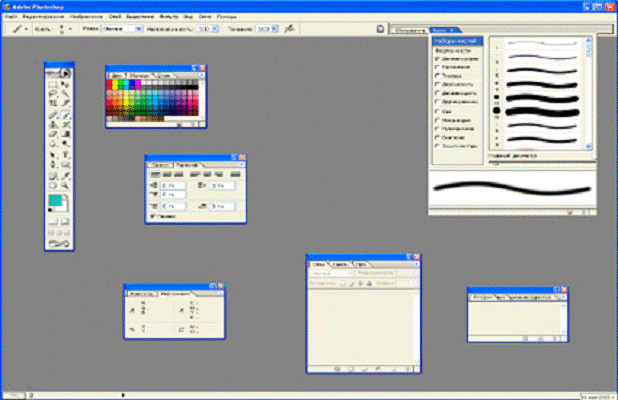The height and width of the screenshot is (400, 618).
Task: Toggle the palettes icon beside the palette well
Action: point(380,29)
